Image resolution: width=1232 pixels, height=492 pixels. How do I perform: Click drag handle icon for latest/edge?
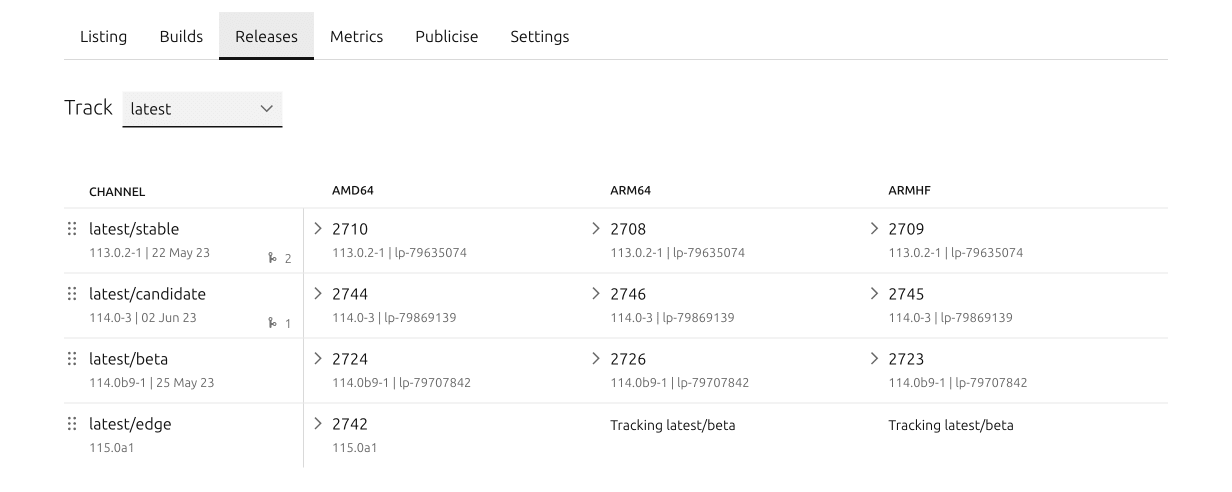pyautogui.click(x=72, y=424)
